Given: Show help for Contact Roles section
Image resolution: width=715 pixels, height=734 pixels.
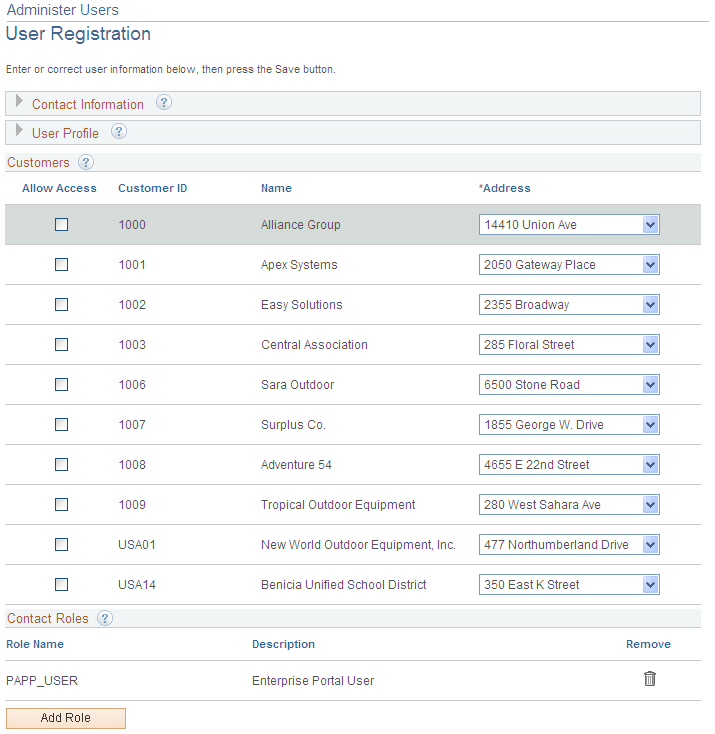Looking at the screenshot, I should pos(105,618).
